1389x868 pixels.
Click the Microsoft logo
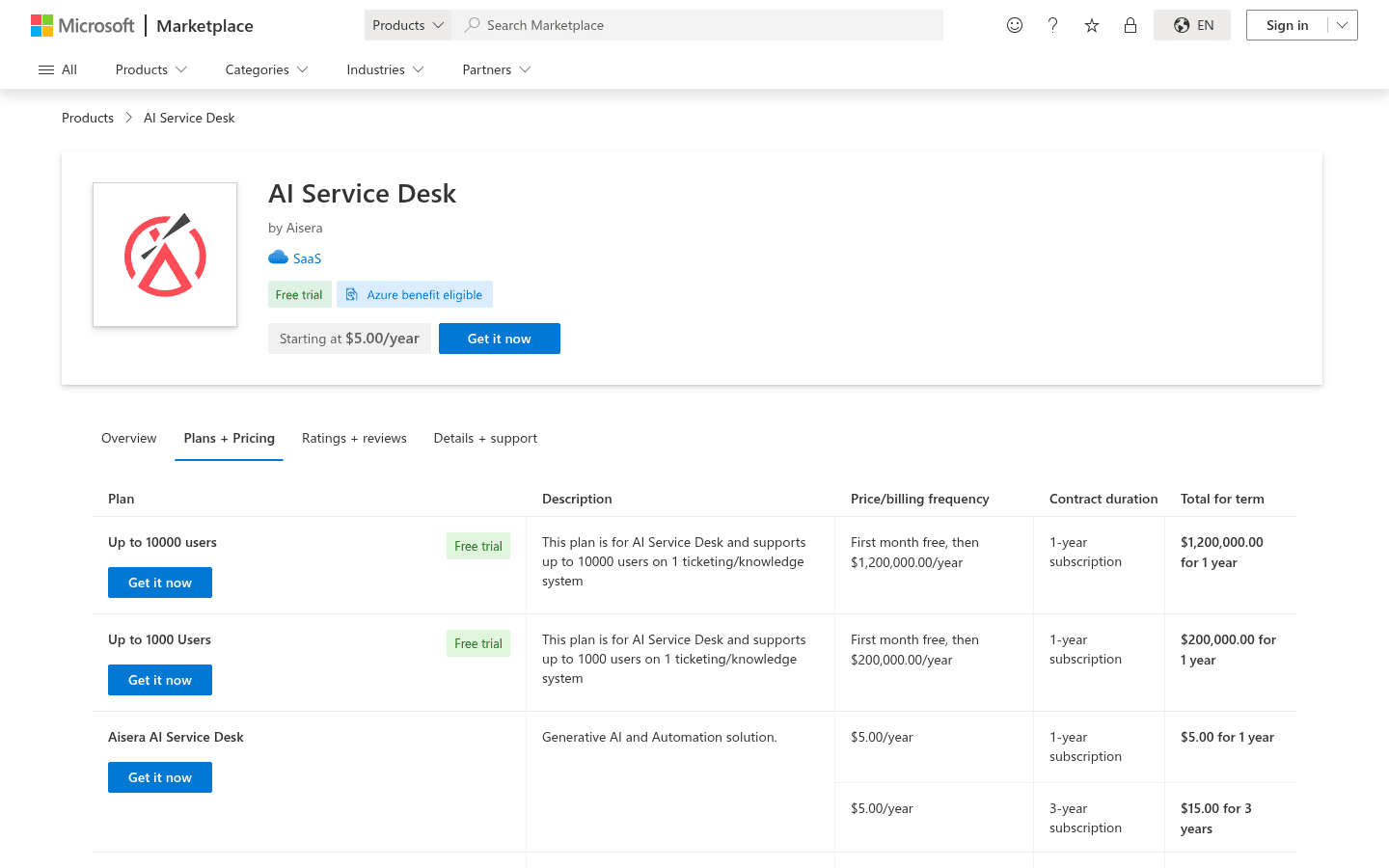[x=82, y=25]
